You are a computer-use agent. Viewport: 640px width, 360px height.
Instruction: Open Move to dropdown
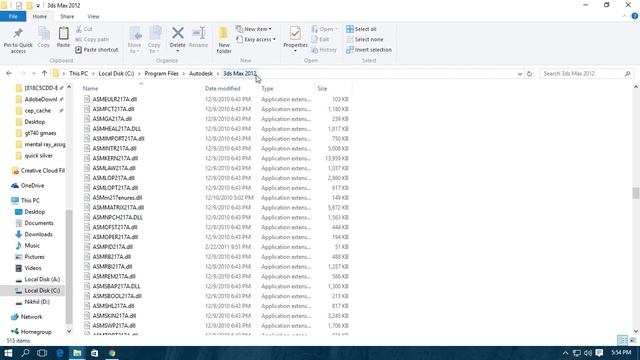coord(134,48)
